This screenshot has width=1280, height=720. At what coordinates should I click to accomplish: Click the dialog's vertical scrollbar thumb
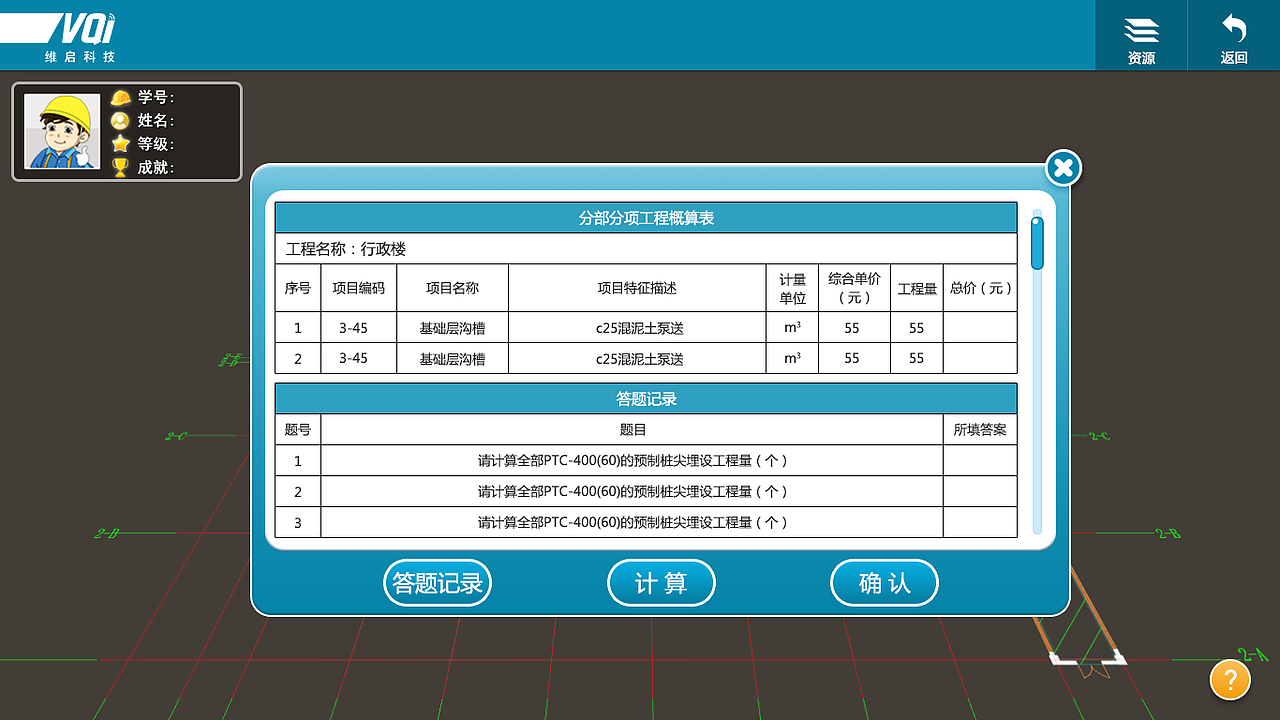(x=1037, y=243)
